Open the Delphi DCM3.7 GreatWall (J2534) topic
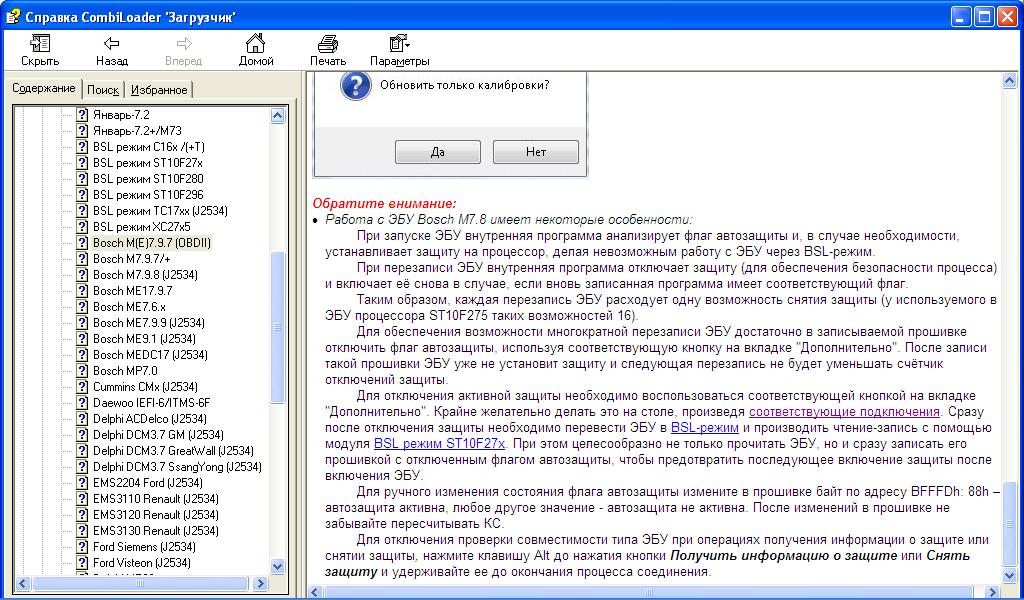Image resolution: width=1024 pixels, height=600 pixels. click(x=172, y=451)
